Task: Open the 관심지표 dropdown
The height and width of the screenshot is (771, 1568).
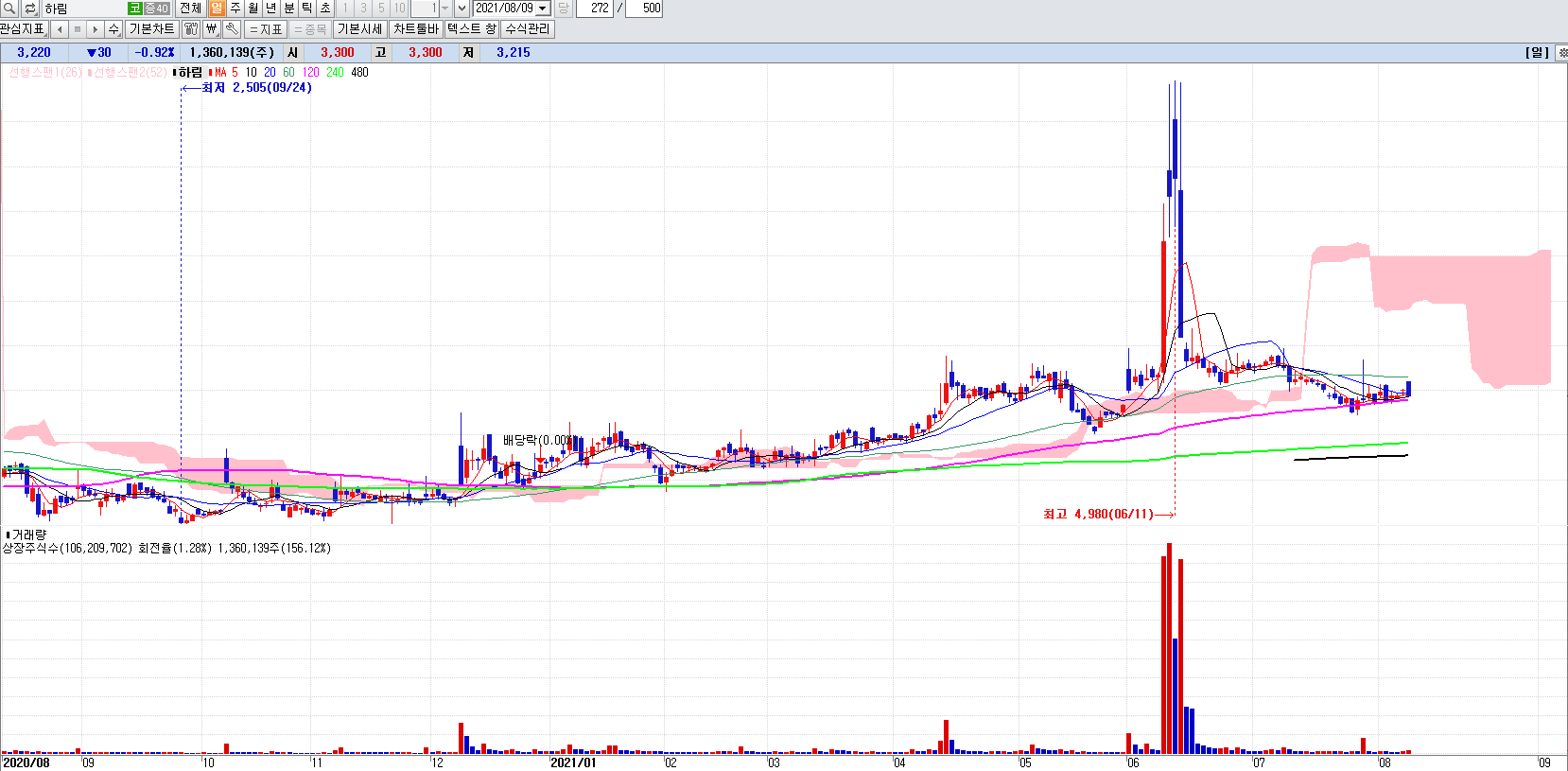Action: (24, 29)
